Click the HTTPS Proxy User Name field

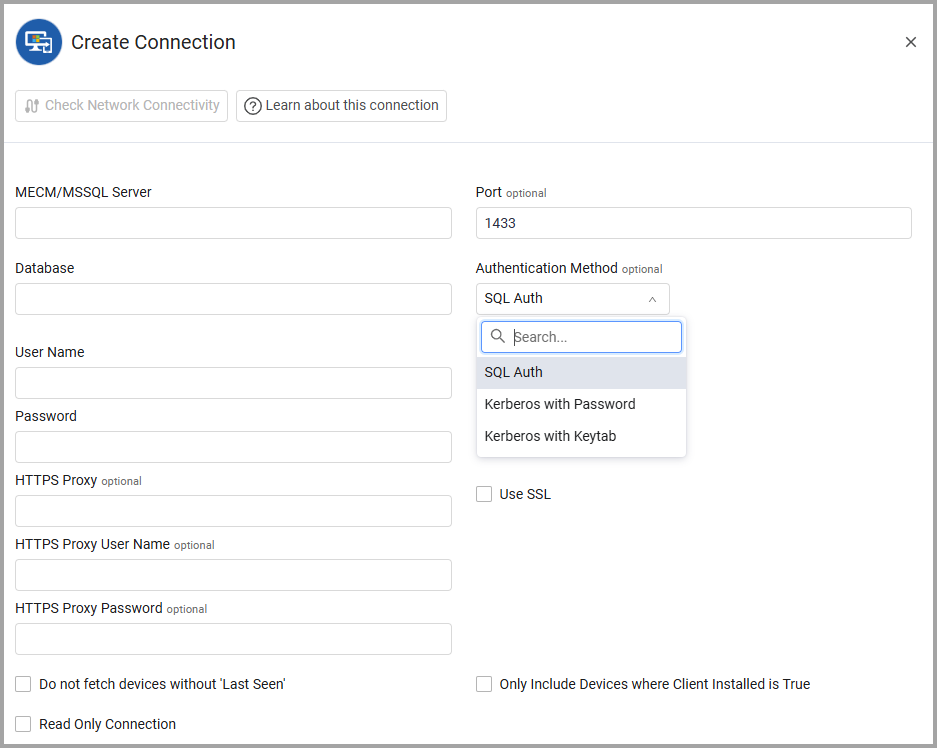click(233, 575)
